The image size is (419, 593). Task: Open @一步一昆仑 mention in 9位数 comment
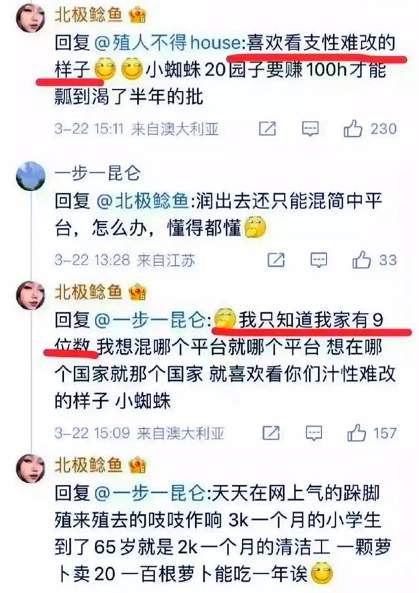pyautogui.click(x=151, y=320)
